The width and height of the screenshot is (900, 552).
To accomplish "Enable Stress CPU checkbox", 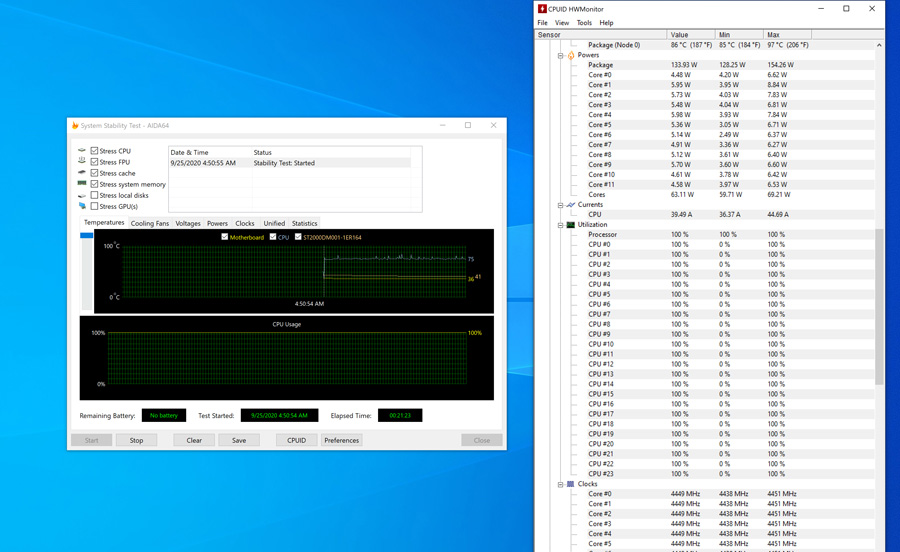I will coord(94,151).
